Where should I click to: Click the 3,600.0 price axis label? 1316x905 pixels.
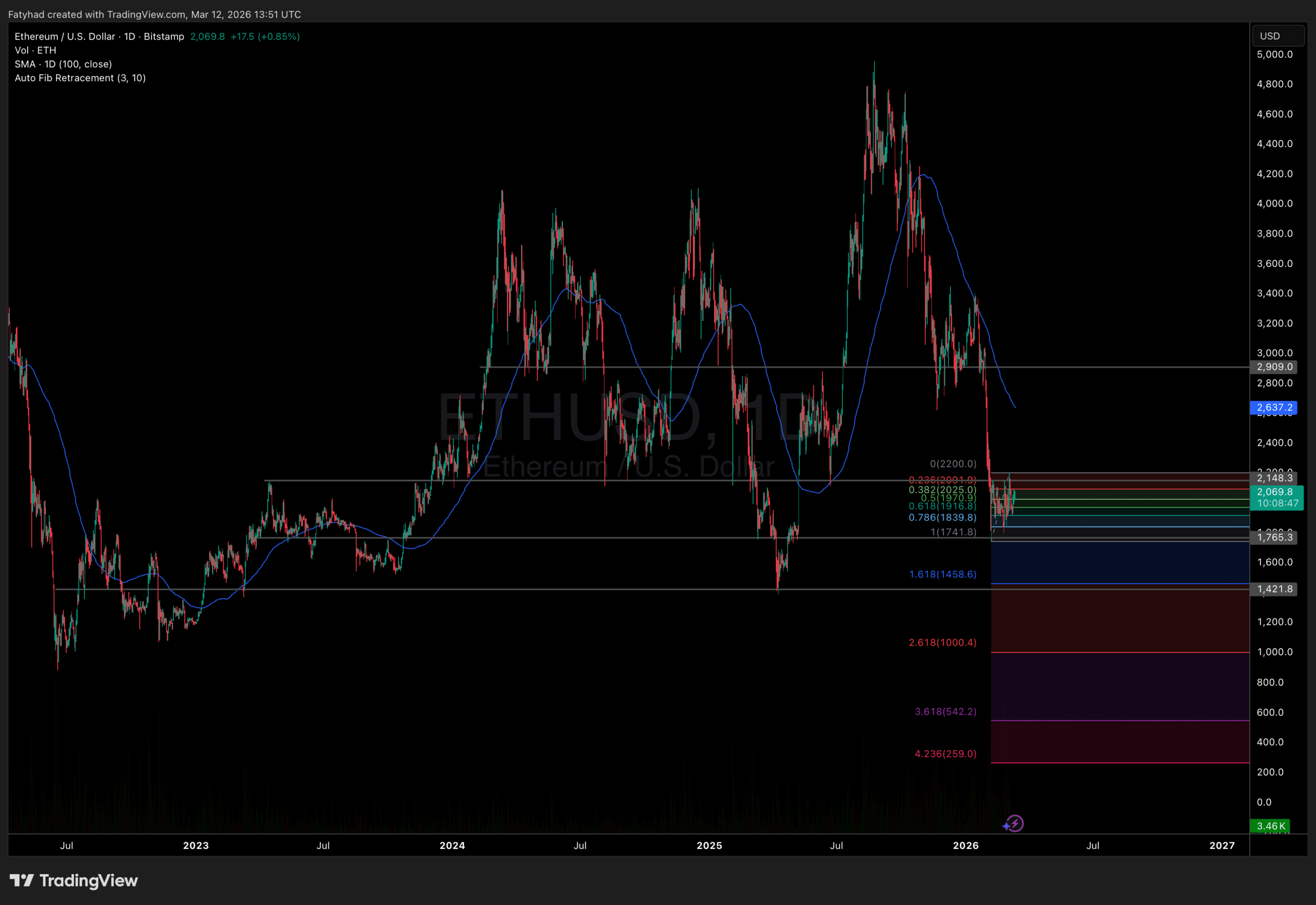[1275, 263]
